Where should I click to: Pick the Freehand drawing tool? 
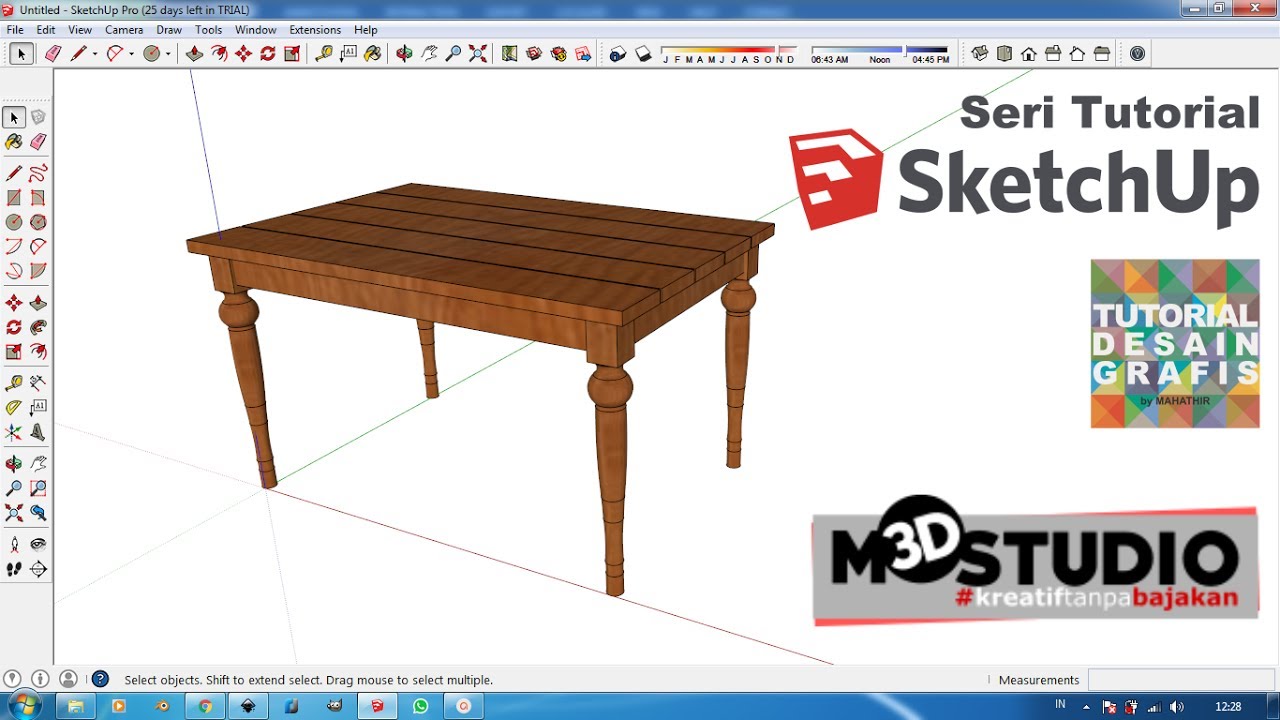tap(38, 172)
